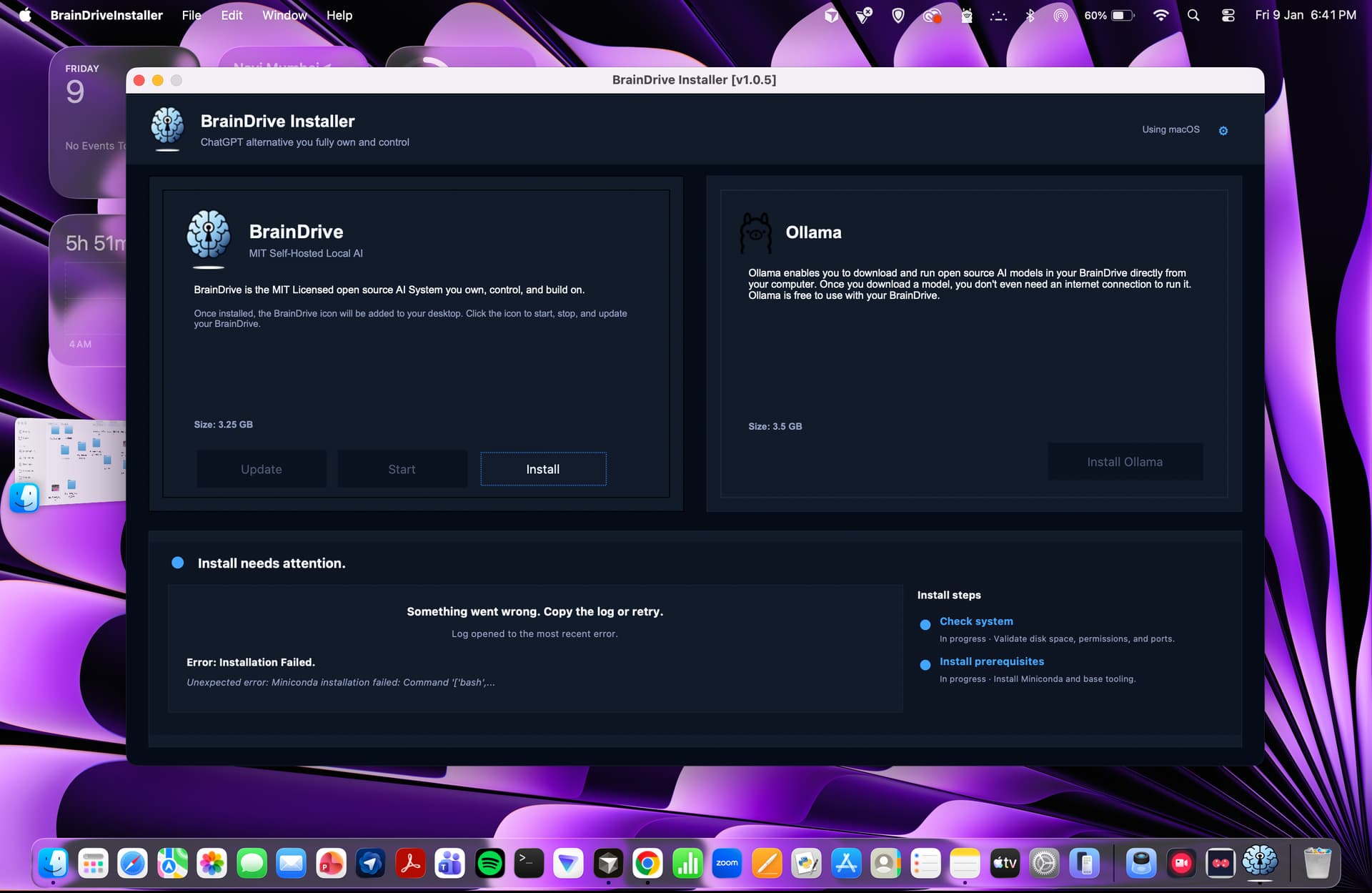Open the Edit menu
This screenshot has width=1372, height=893.
click(x=231, y=15)
